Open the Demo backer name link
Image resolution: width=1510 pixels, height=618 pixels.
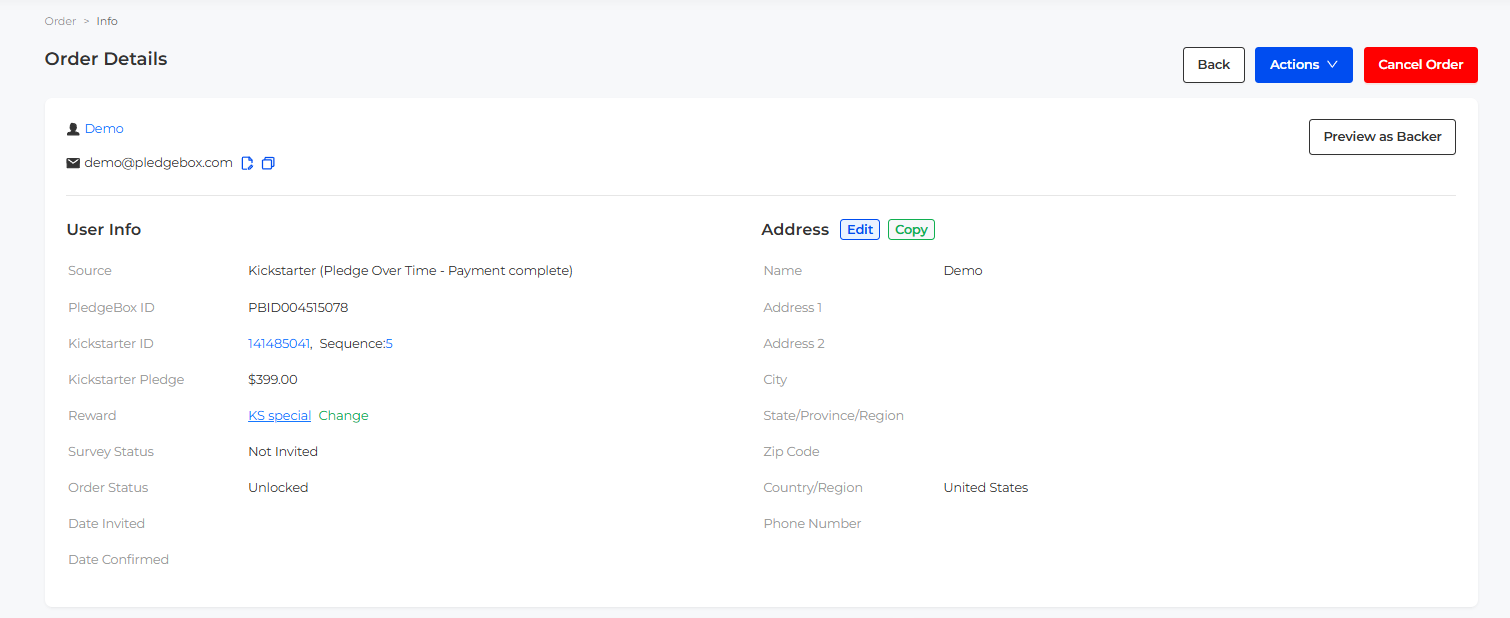tap(104, 129)
